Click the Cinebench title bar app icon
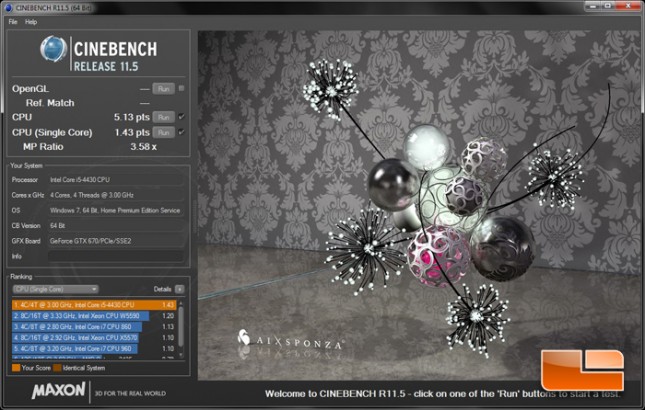Viewport: 645px width, 410px height. (9, 7)
